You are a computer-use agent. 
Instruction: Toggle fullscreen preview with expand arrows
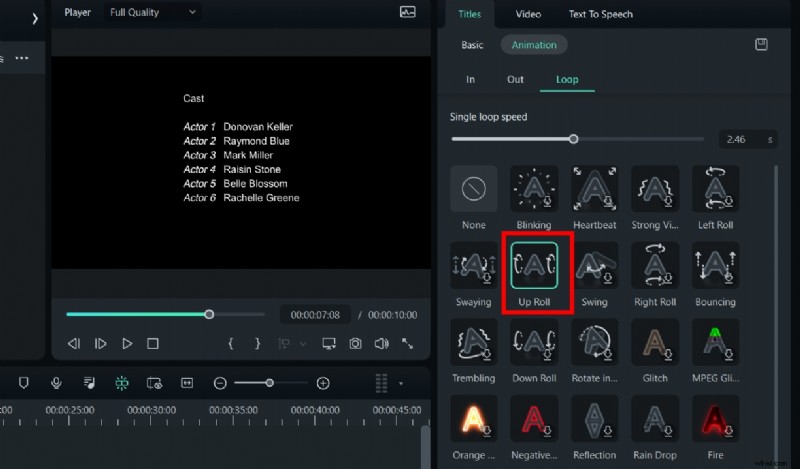click(408, 343)
